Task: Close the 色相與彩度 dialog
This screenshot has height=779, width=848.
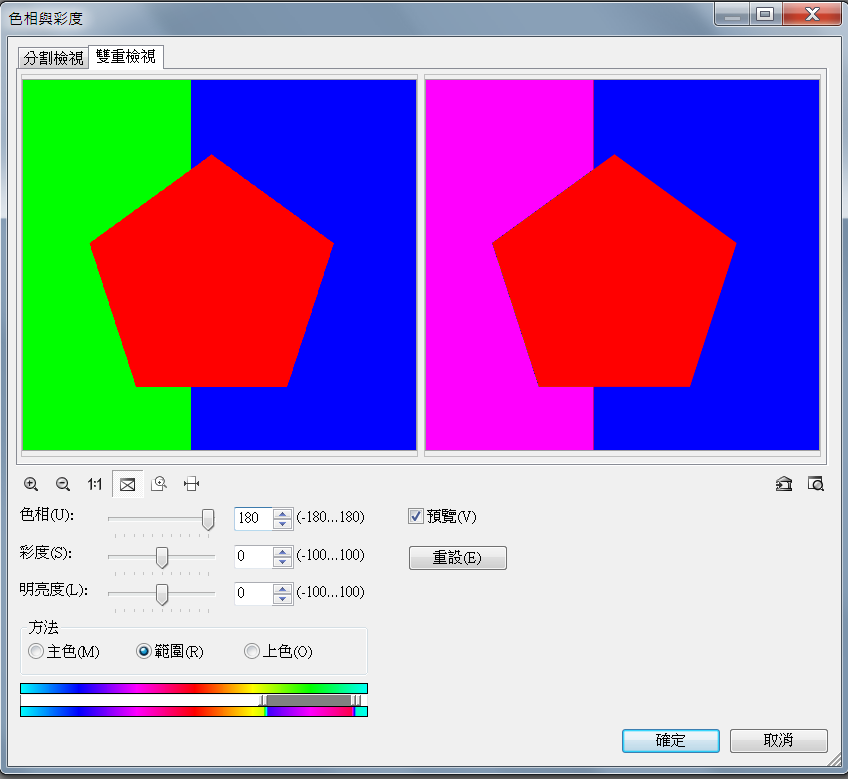Action: tap(812, 15)
